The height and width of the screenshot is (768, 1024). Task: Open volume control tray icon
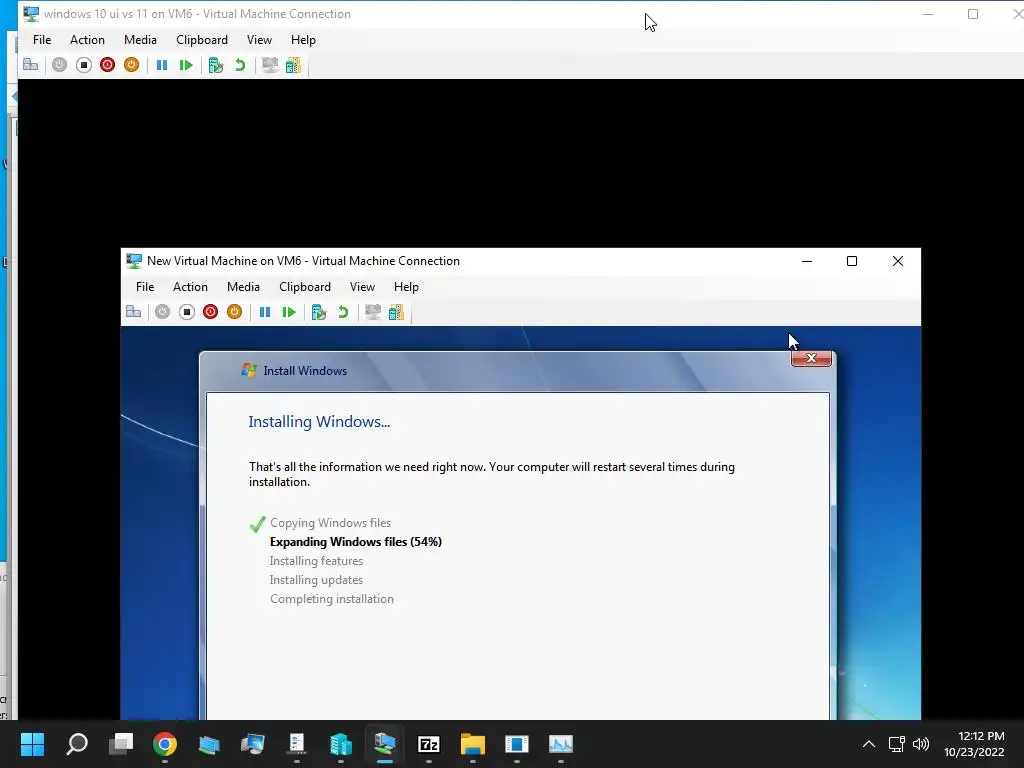[x=921, y=744]
